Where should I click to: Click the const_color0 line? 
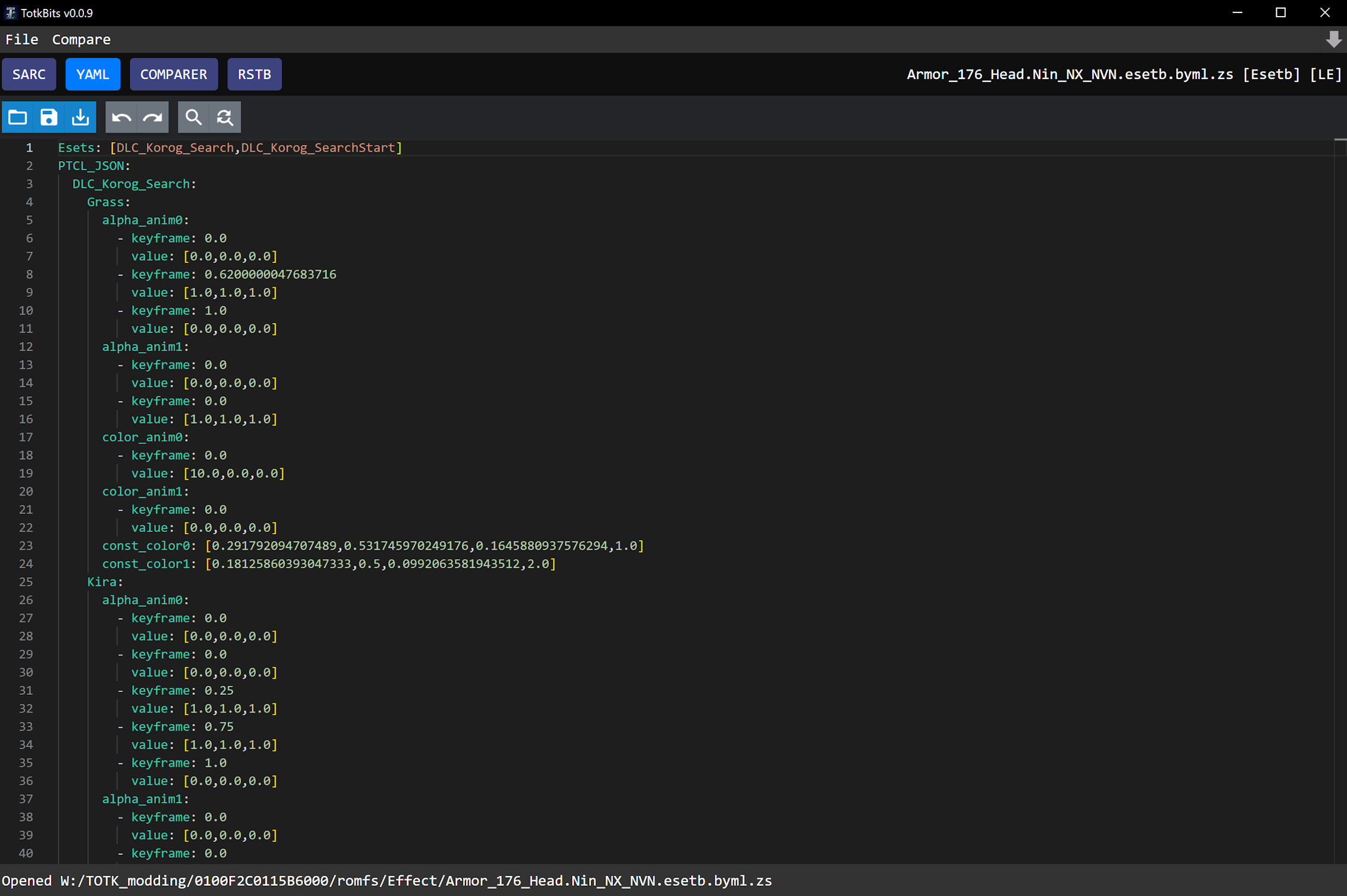coord(373,546)
